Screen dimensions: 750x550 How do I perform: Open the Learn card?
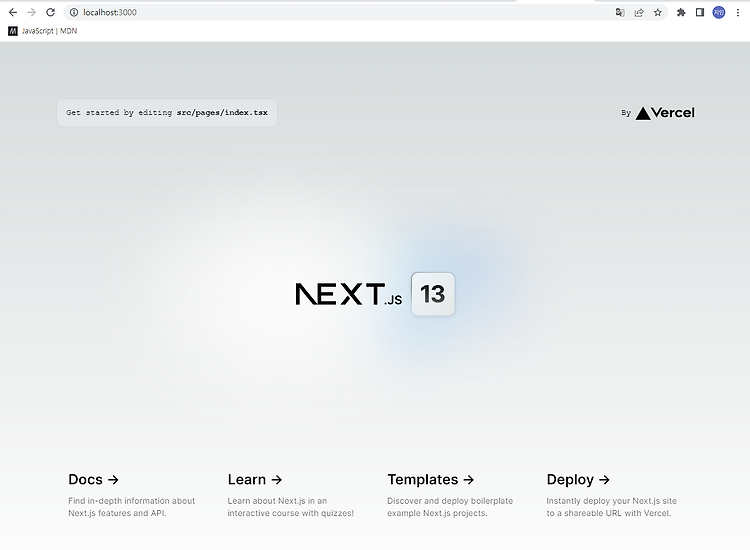[x=292, y=495]
